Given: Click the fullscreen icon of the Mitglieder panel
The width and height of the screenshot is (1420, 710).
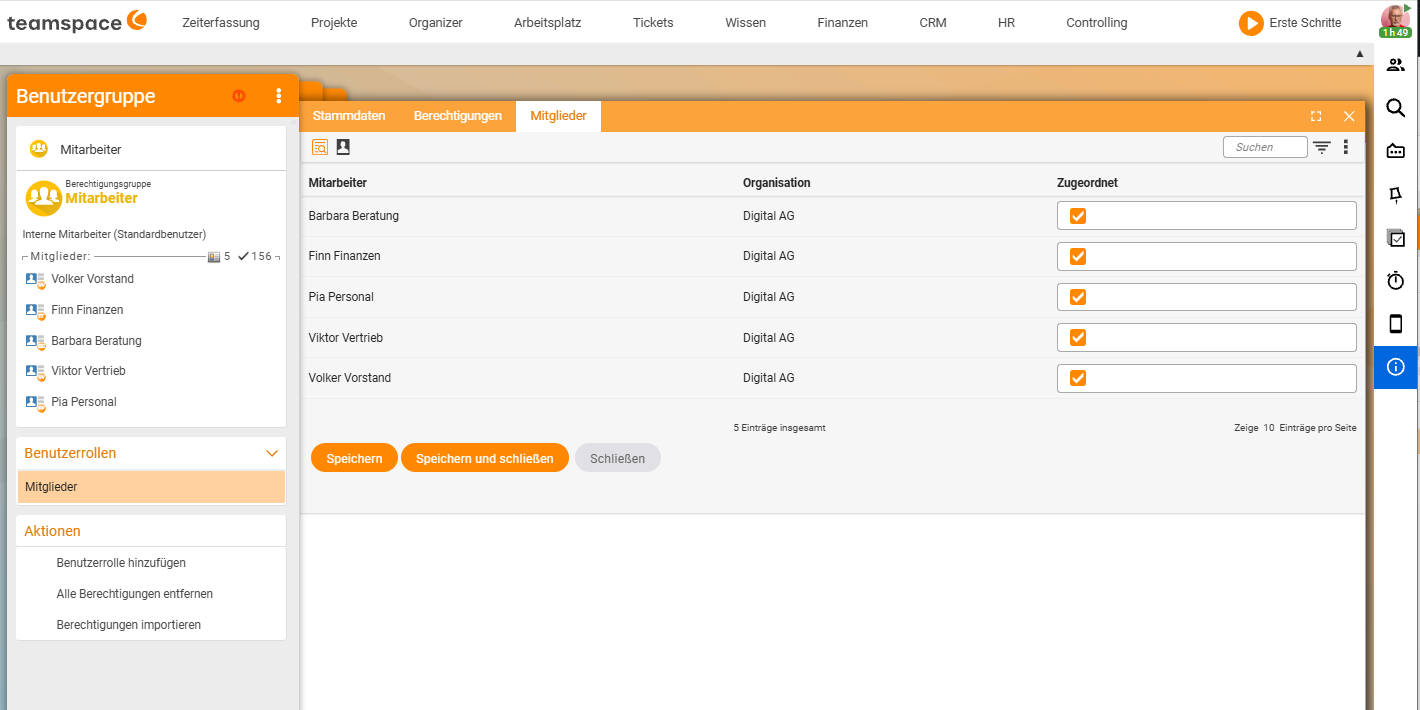Looking at the screenshot, I should pyautogui.click(x=1316, y=116).
